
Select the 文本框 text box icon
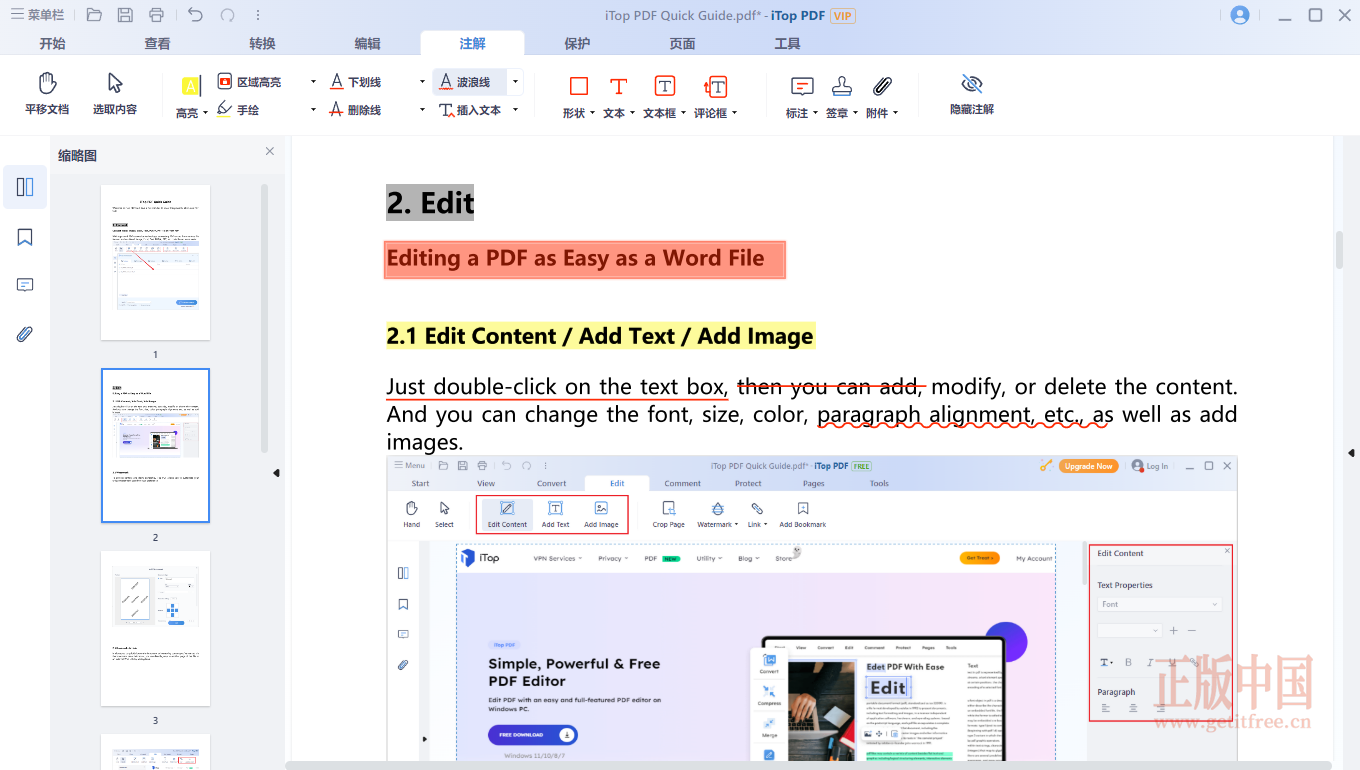(664, 86)
